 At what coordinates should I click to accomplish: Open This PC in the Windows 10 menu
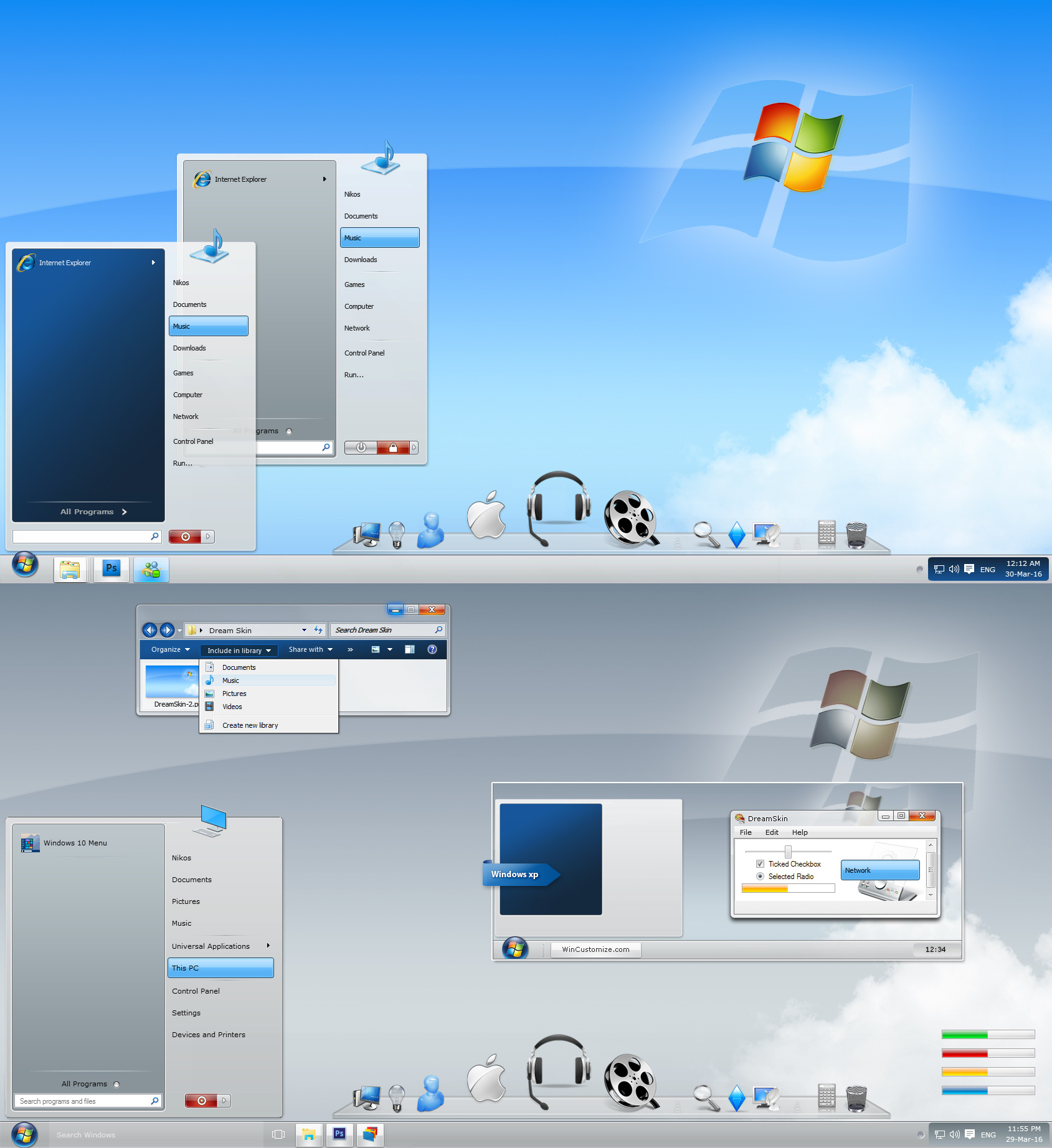[220, 968]
